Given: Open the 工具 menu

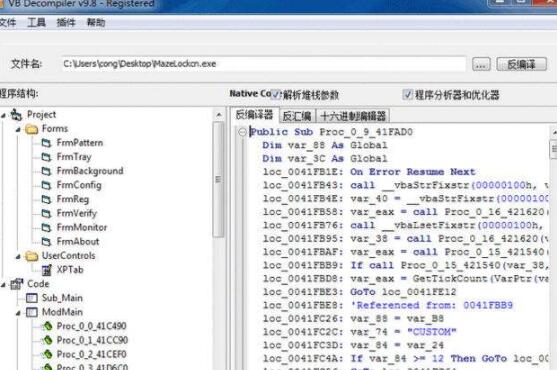Looking at the screenshot, I should pyautogui.click(x=37, y=23).
